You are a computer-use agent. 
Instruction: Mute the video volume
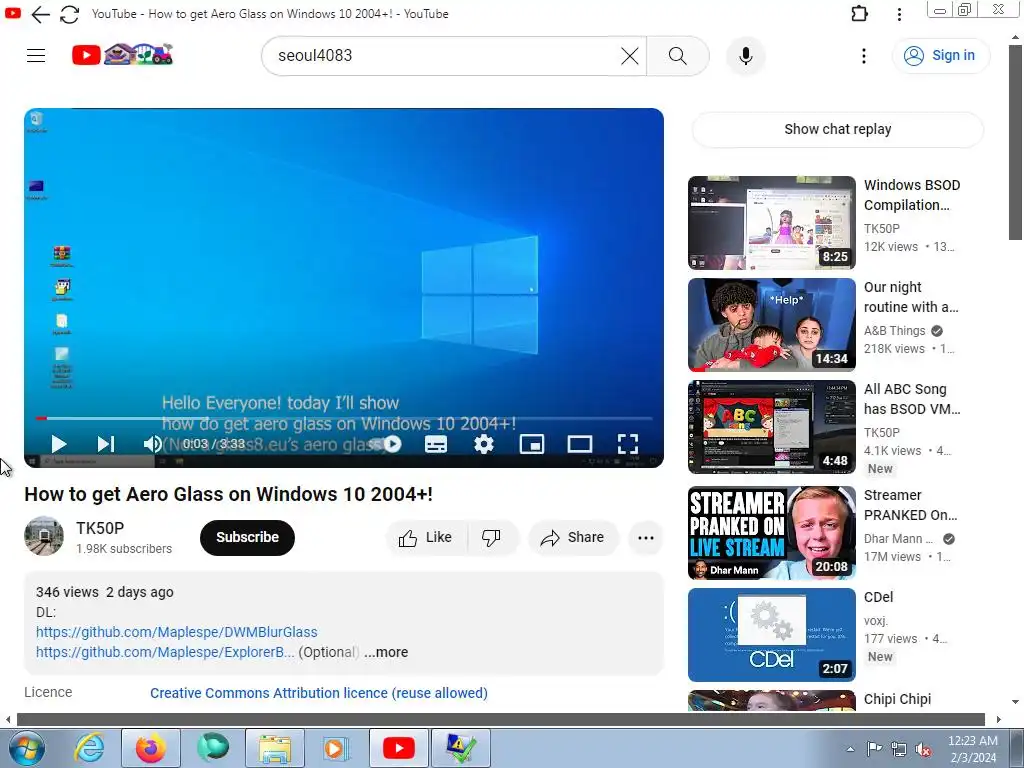point(153,444)
